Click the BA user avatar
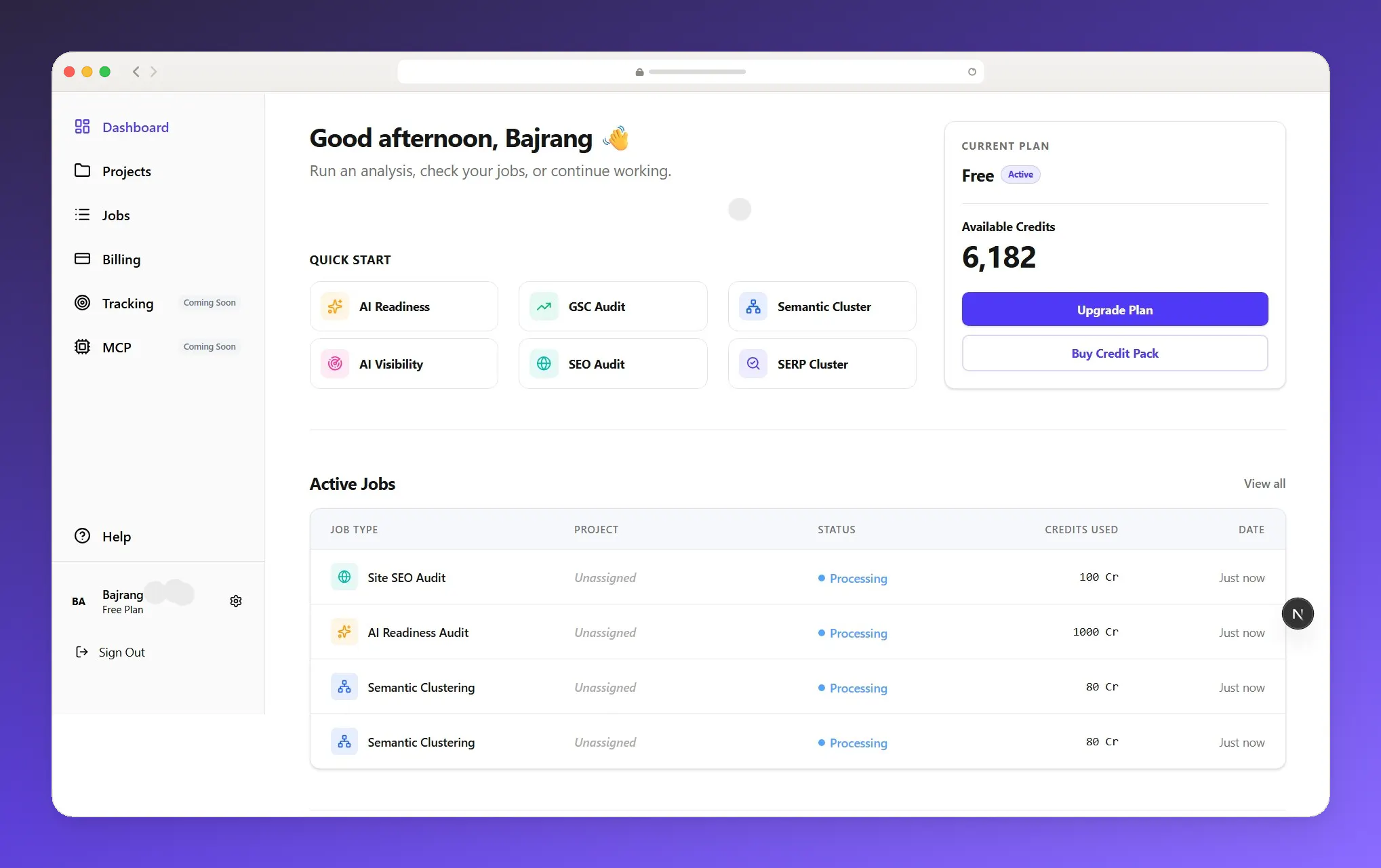Screen dimensions: 1381x868 coord(79,601)
